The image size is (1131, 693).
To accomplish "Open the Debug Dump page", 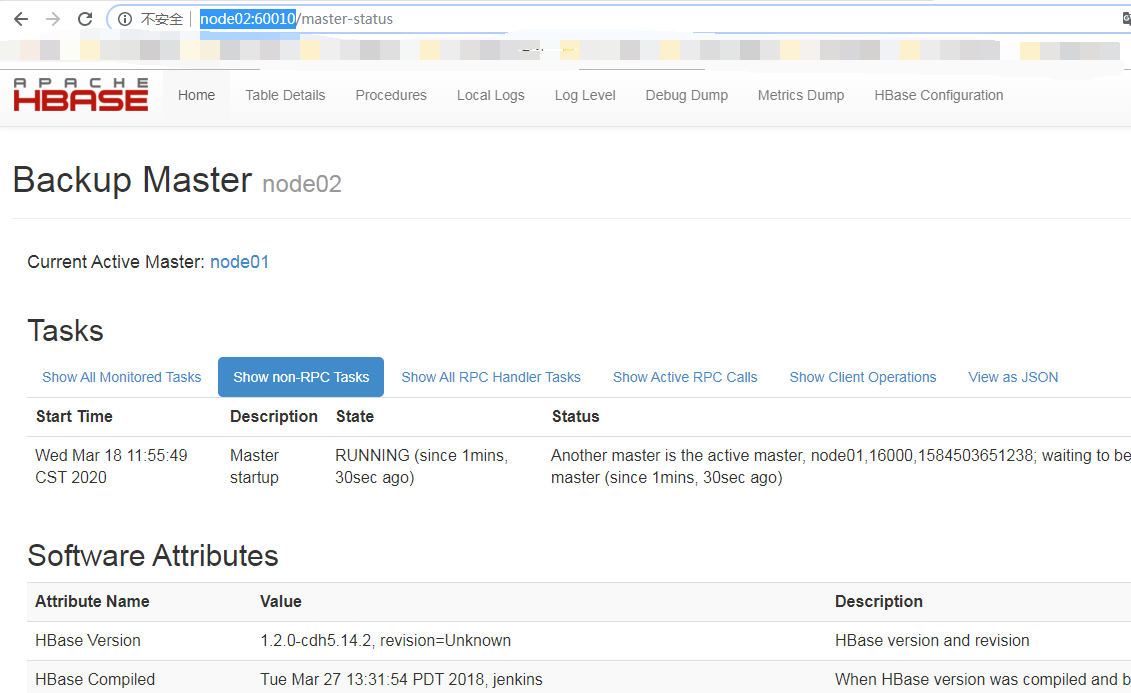I will click(x=687, y=95).
